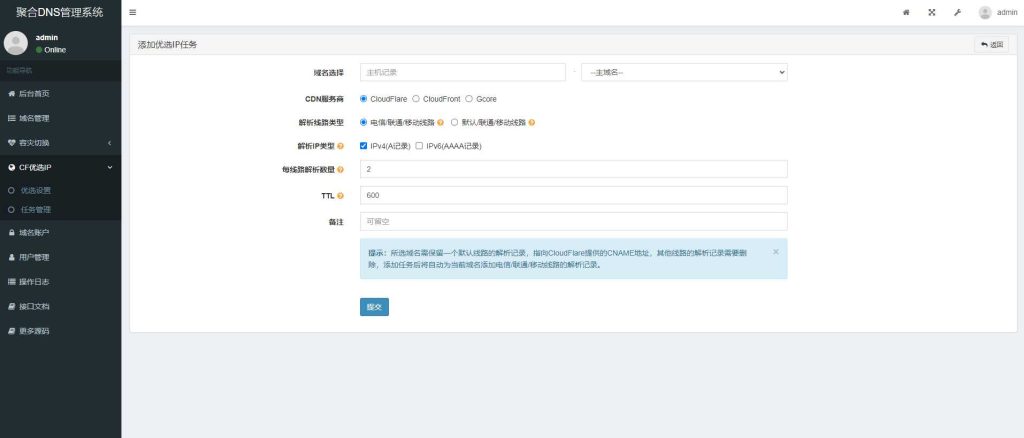Open the 主域名 dropdown
This screenshot has width=1024, height=438.
tap(684, 72)
